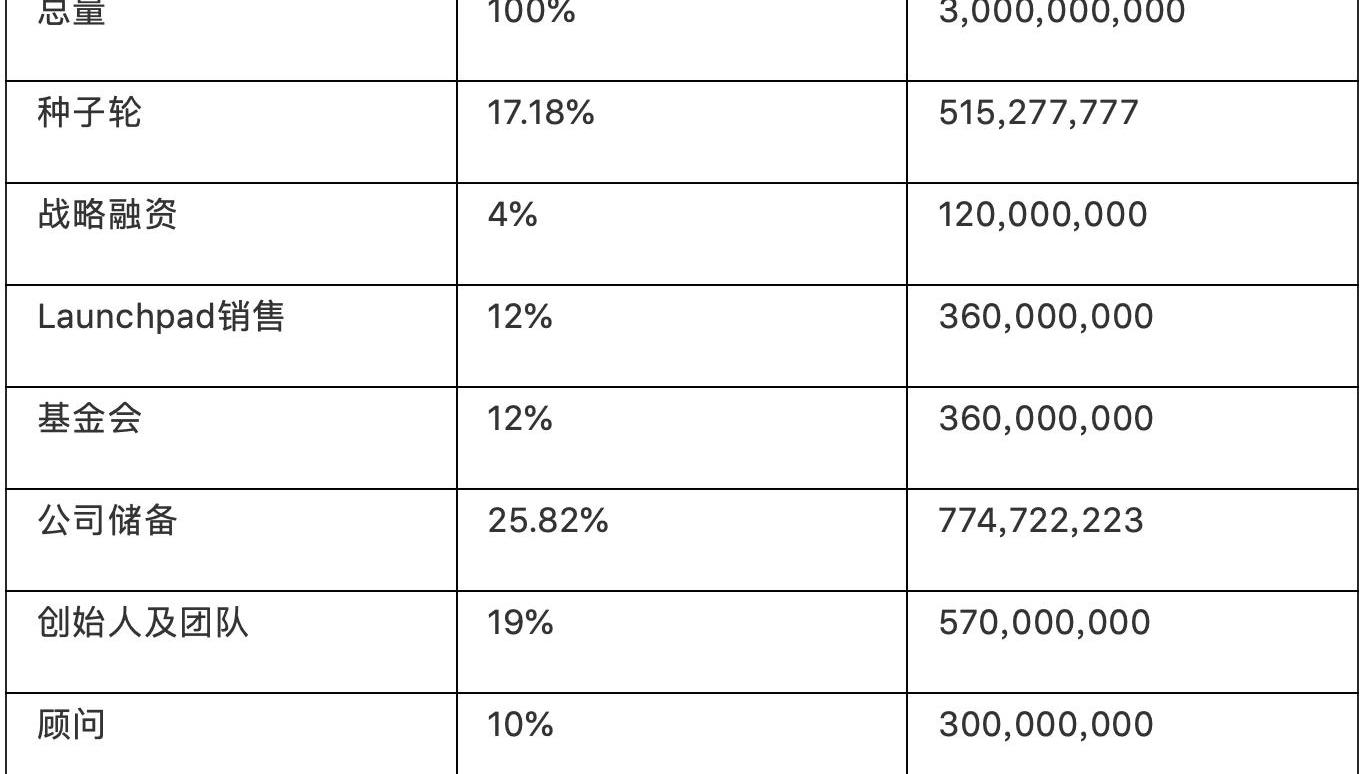The image size is (1366, 774).
Task: Click 360,000,000 in the Launchpad销售 row
Action: tap(1045, 317)
